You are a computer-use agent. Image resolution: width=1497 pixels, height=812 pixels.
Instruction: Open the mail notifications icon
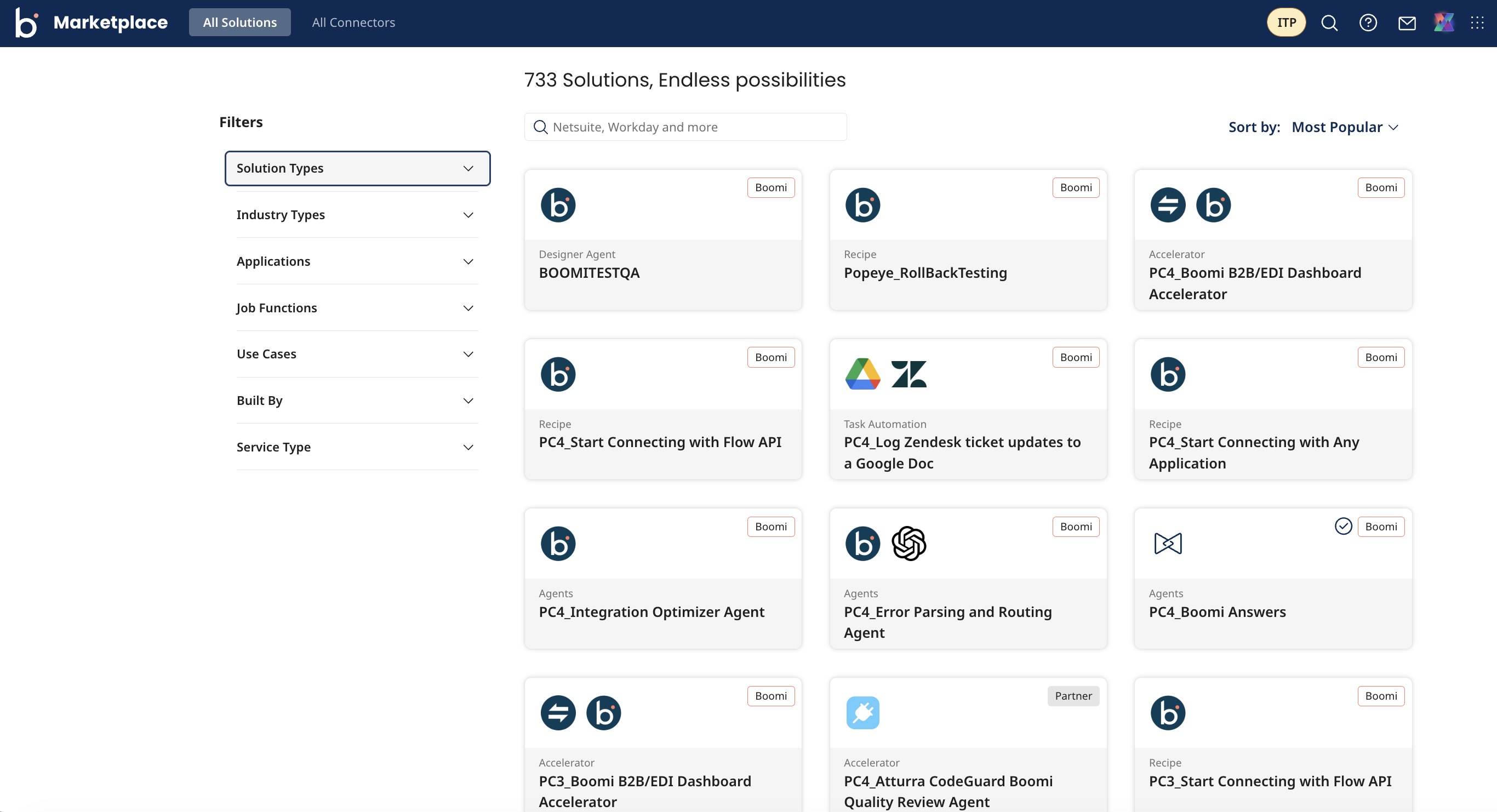[x=1407, y=22]
